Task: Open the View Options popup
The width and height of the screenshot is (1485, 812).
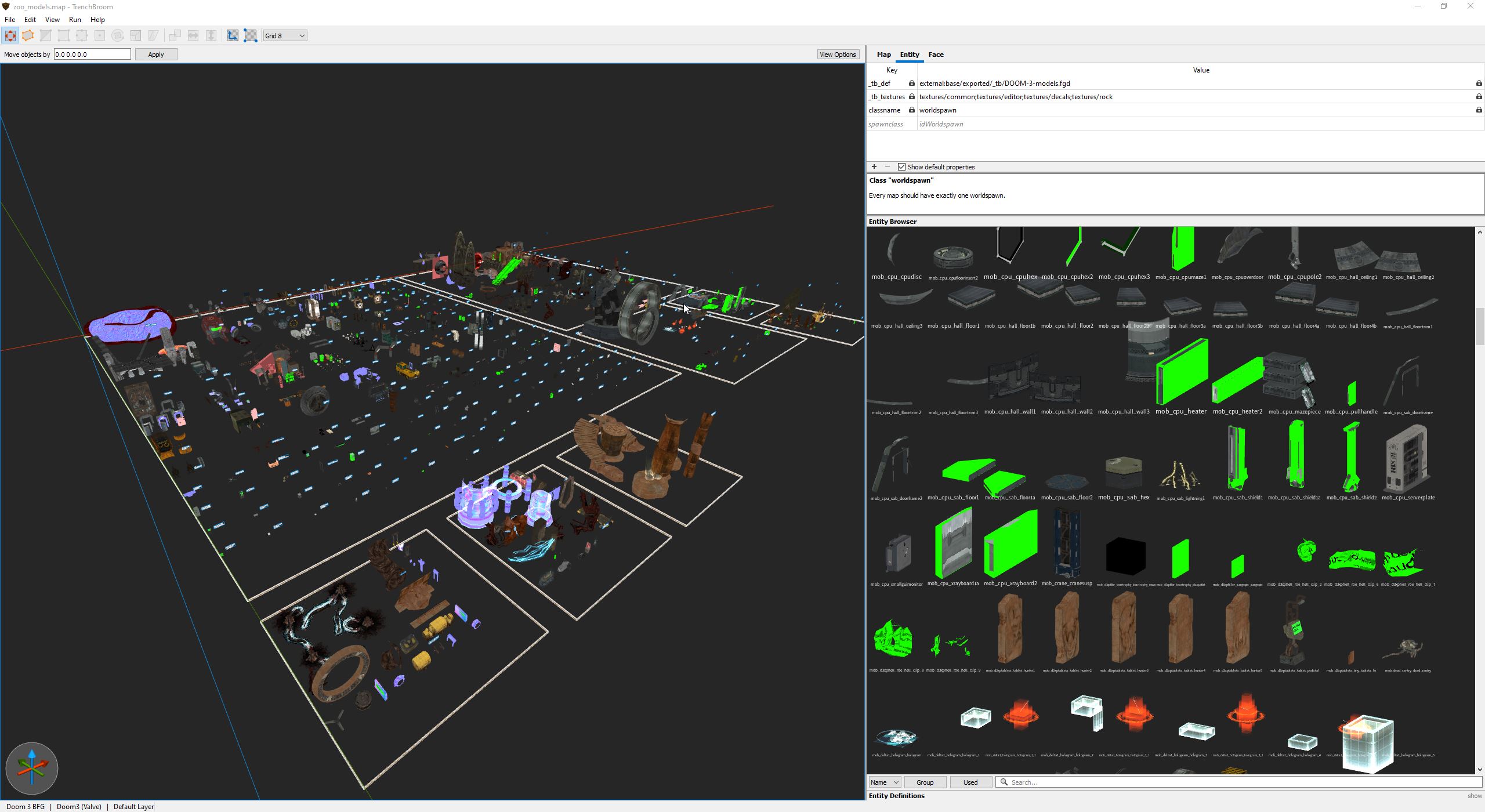Action: click(837, 55)
